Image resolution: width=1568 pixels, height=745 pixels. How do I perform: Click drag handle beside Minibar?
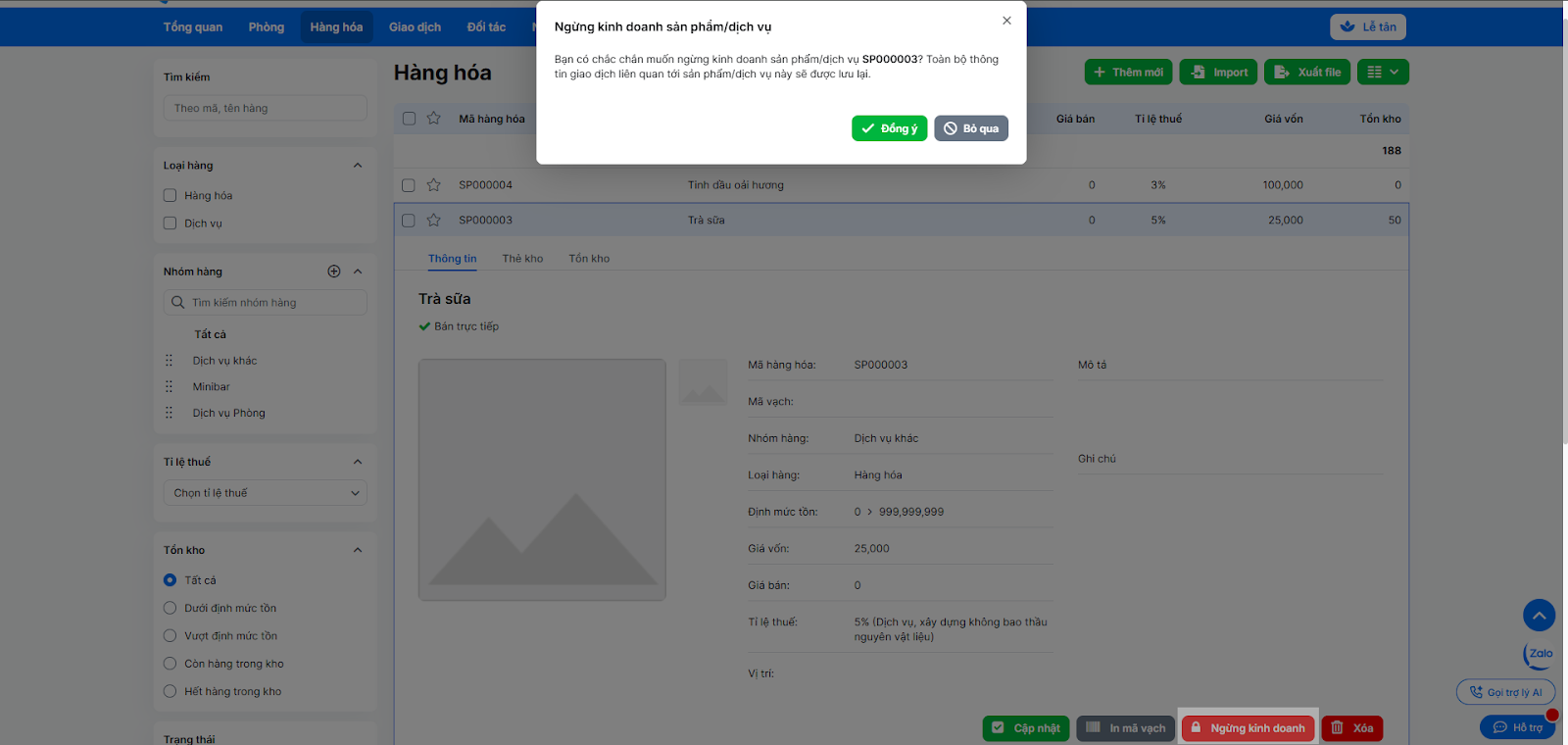click(x=169, y=386)
